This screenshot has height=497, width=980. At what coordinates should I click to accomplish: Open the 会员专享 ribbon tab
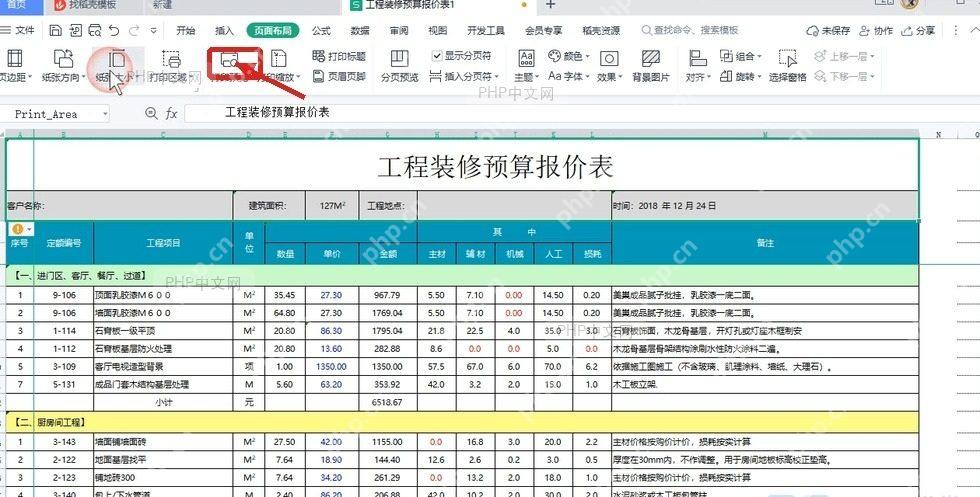543,31
